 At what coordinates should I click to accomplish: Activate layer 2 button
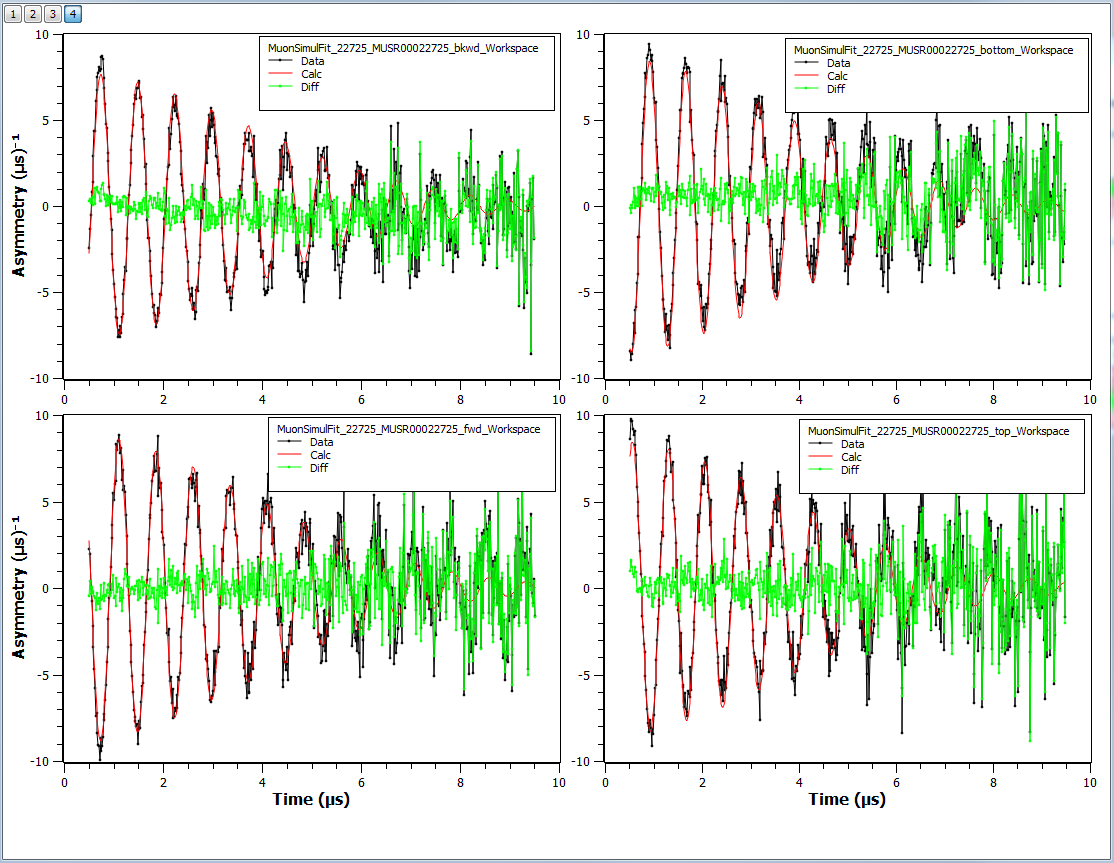point(34,14)
